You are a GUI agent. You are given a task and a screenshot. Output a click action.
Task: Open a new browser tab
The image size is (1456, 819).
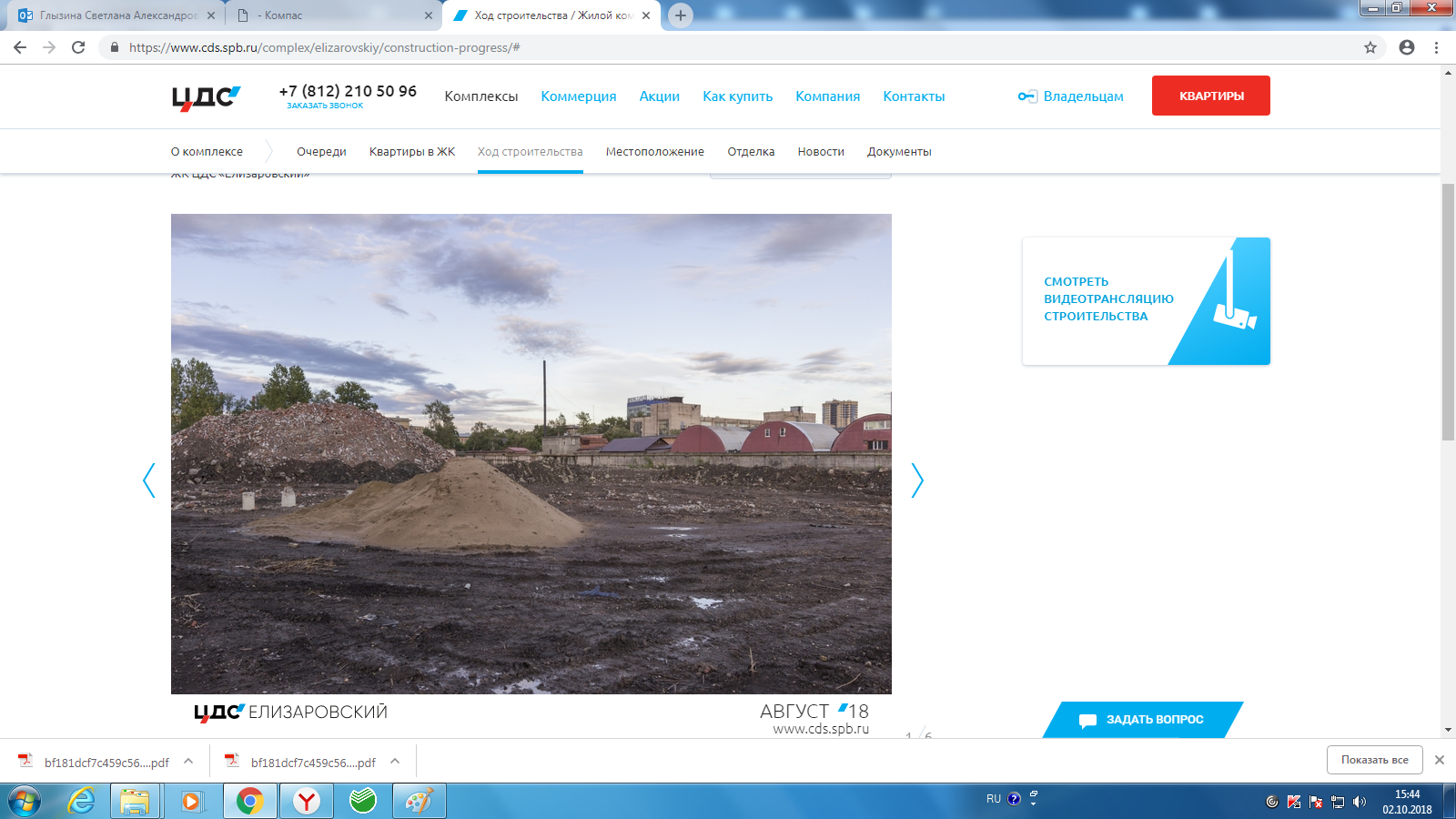[680, 15]
